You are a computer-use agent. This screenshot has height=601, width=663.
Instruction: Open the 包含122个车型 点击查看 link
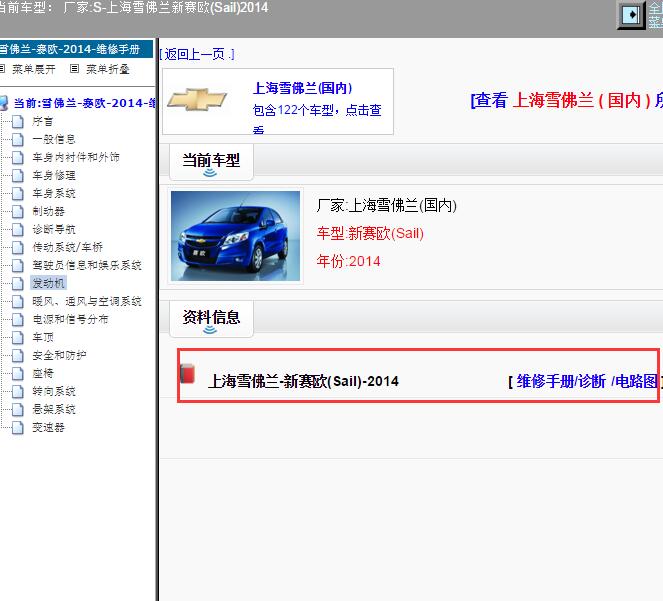pyautogui.click(x=317, y=118)
